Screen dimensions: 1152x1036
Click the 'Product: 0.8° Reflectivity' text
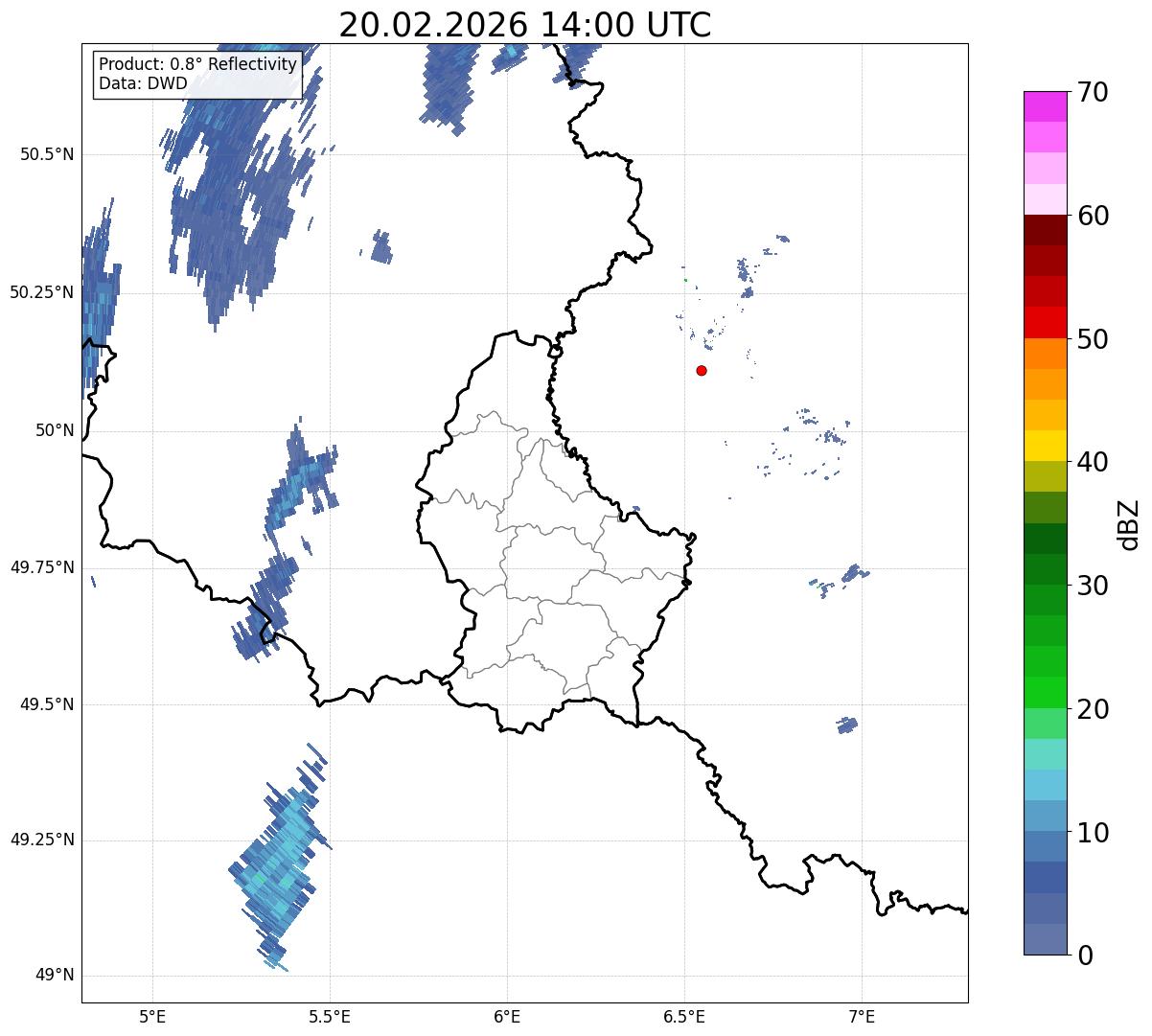(198, 64)
